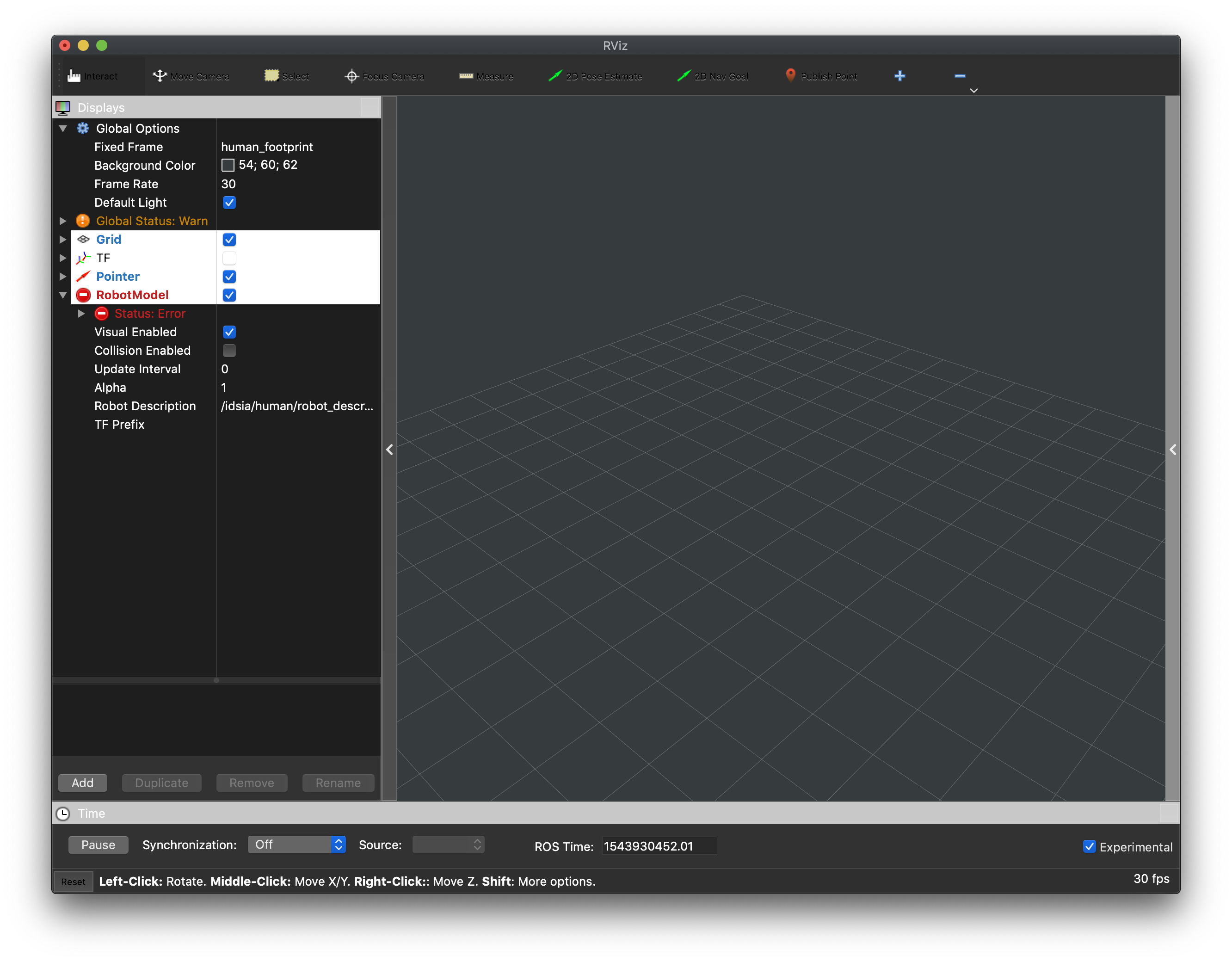Expand the Status: Error section
Viewport: 1232px width, 962px height.
coord(81,314)
